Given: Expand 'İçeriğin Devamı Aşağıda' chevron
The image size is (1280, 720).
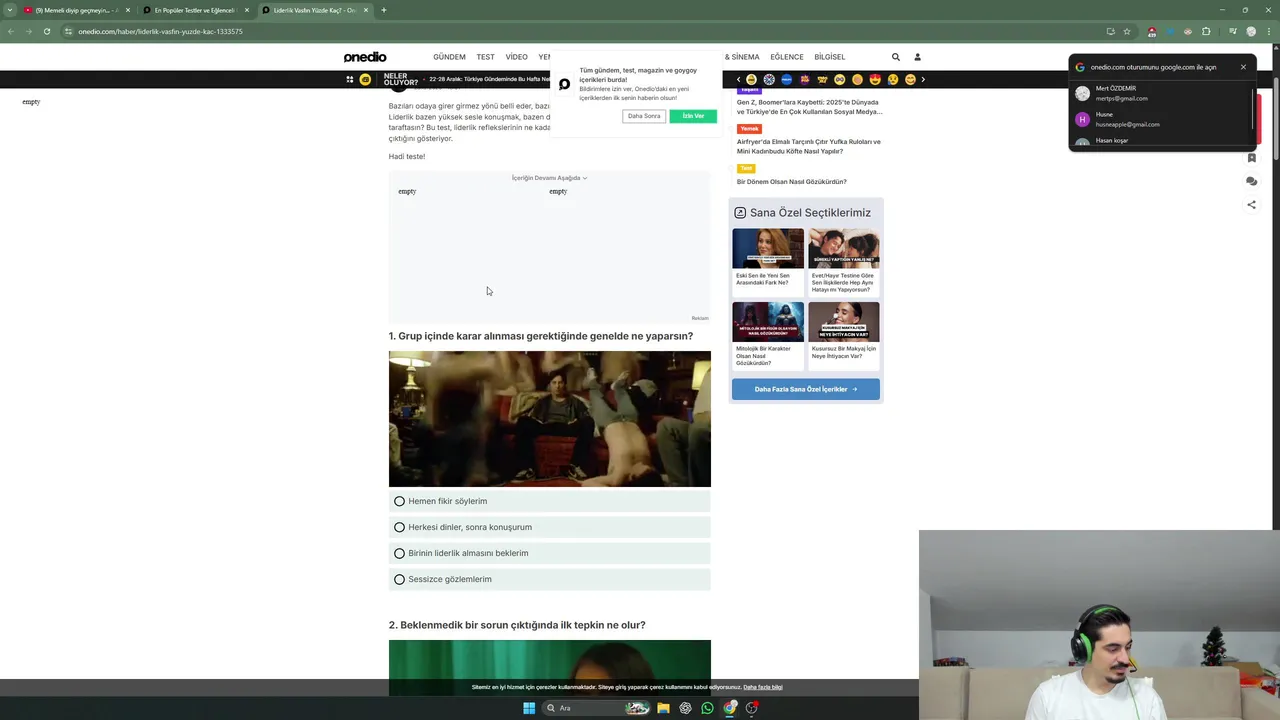Looking at the screenshot, I should pos(585,178).
